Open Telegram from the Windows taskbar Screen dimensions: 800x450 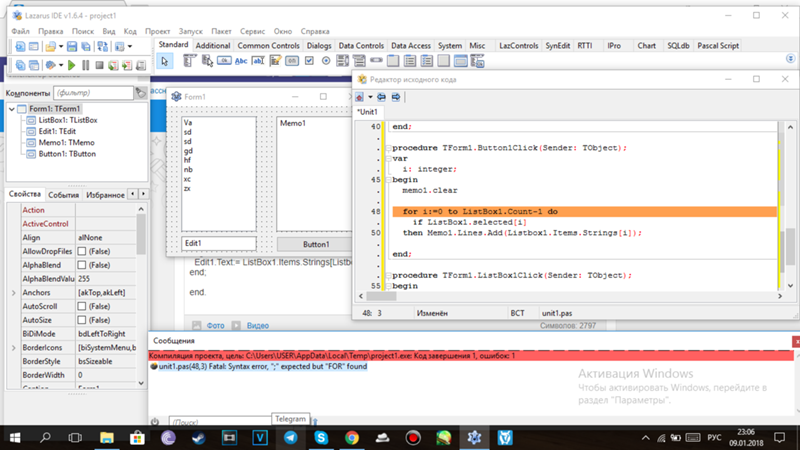290,438
